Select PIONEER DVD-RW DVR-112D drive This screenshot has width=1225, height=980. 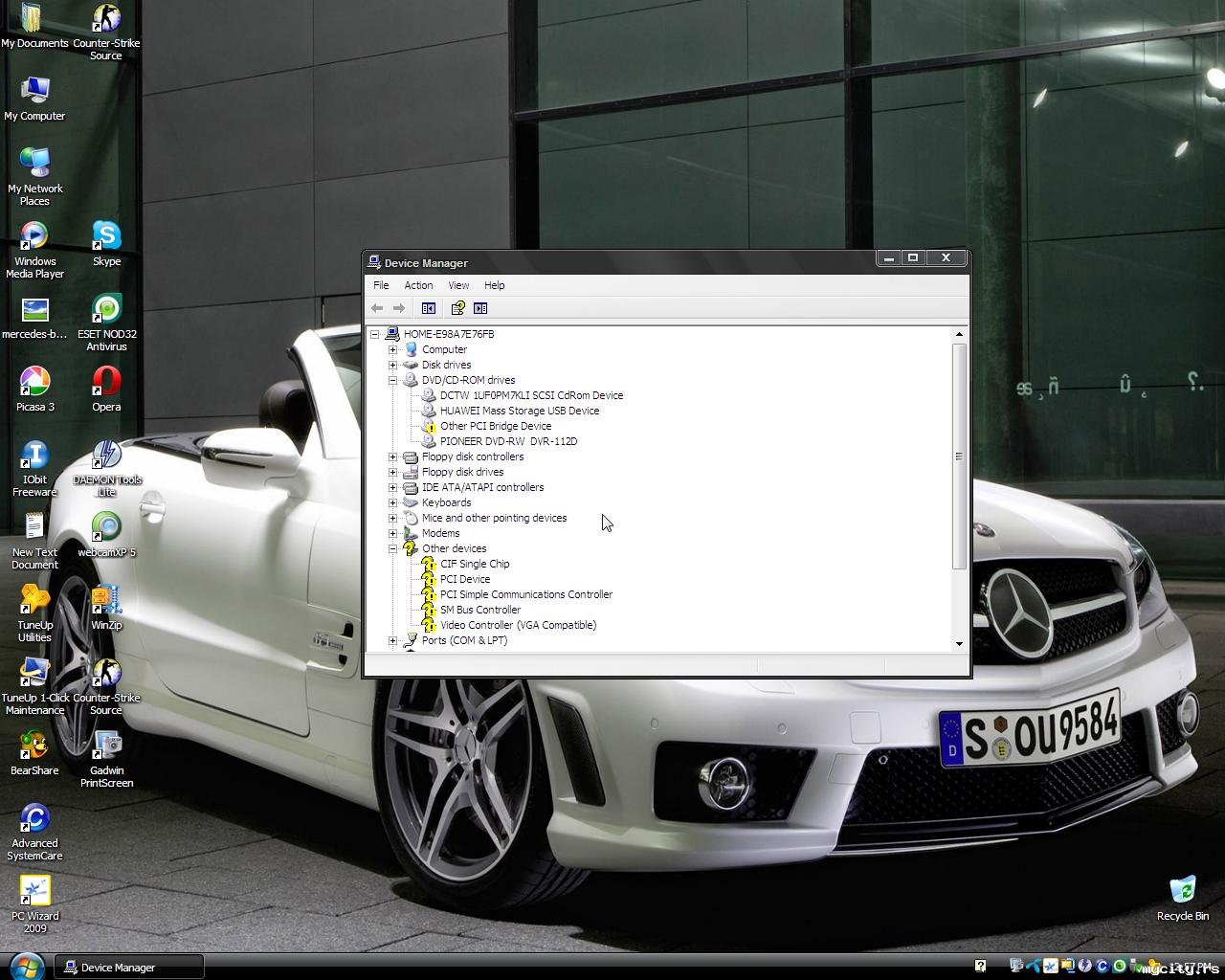coord(508,441)
